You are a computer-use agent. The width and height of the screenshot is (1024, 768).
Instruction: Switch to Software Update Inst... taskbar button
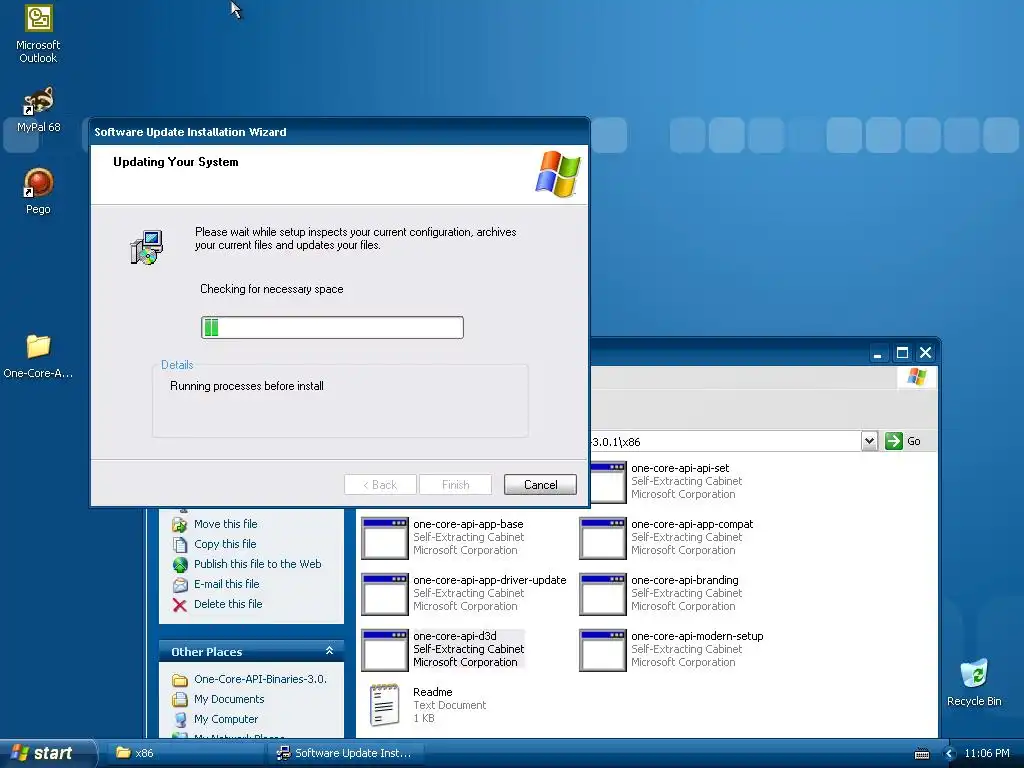click(x=346, y=753)
